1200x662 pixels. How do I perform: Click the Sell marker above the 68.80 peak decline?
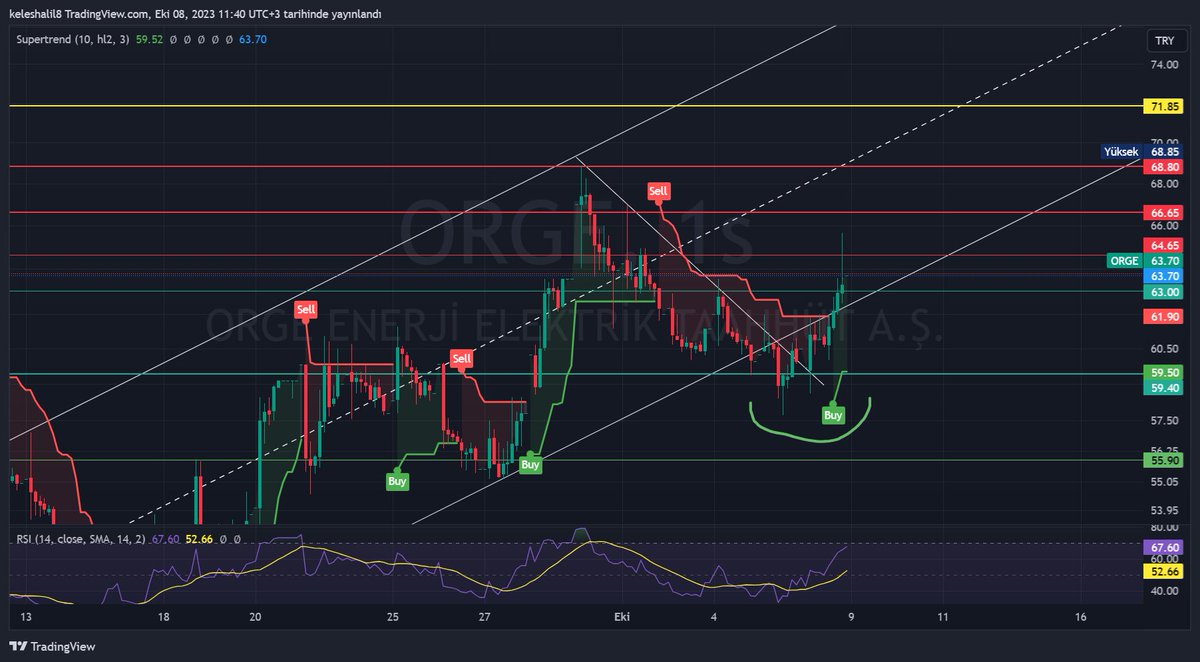pos(658,190)
